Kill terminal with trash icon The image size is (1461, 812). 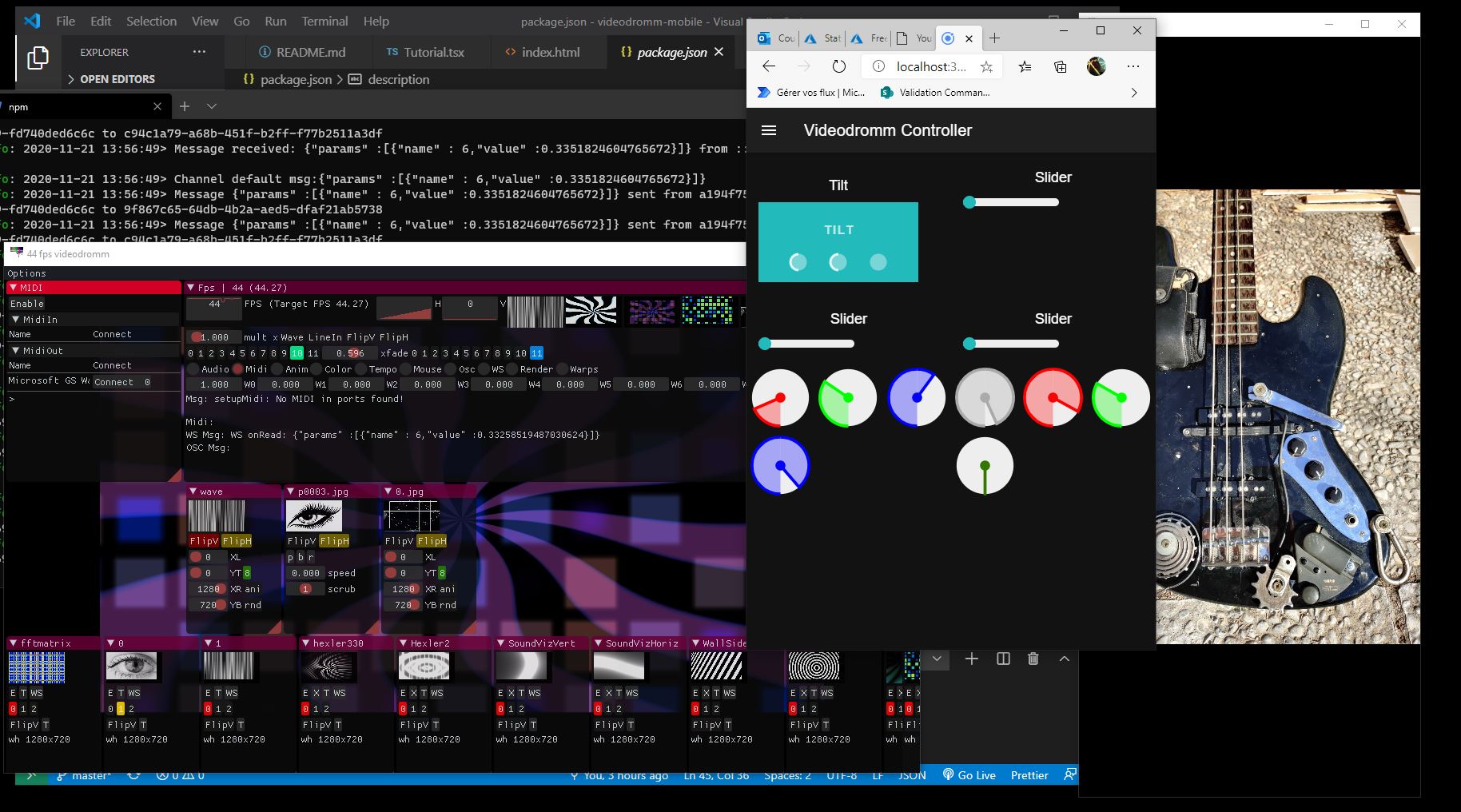point(1033,659)
